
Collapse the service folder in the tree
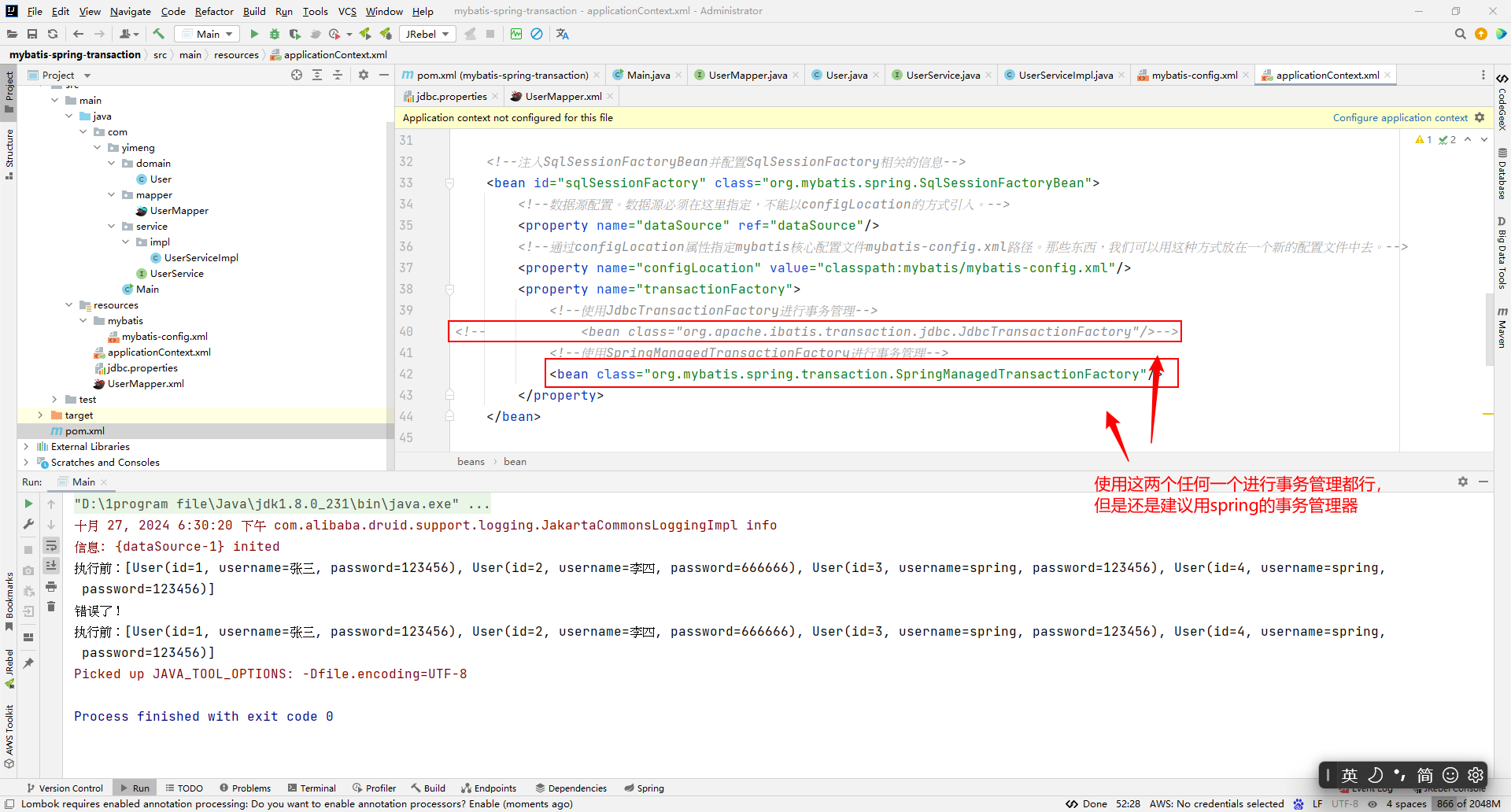coord(112,226)
